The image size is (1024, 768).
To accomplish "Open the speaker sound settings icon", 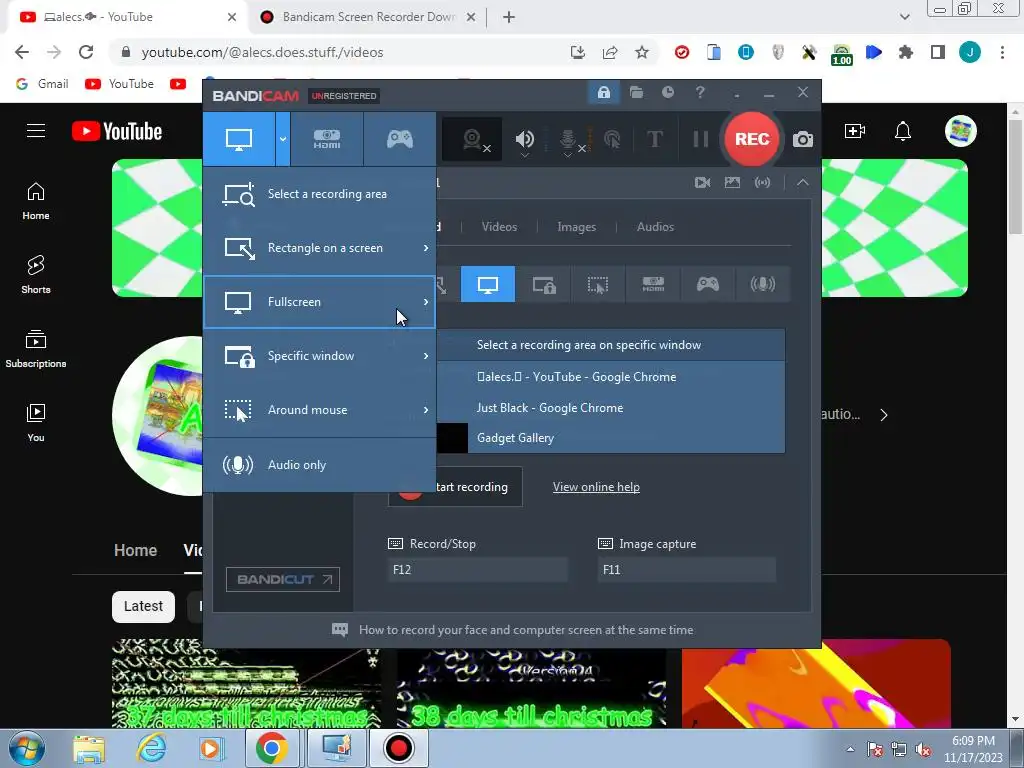I will pos(524,139).
